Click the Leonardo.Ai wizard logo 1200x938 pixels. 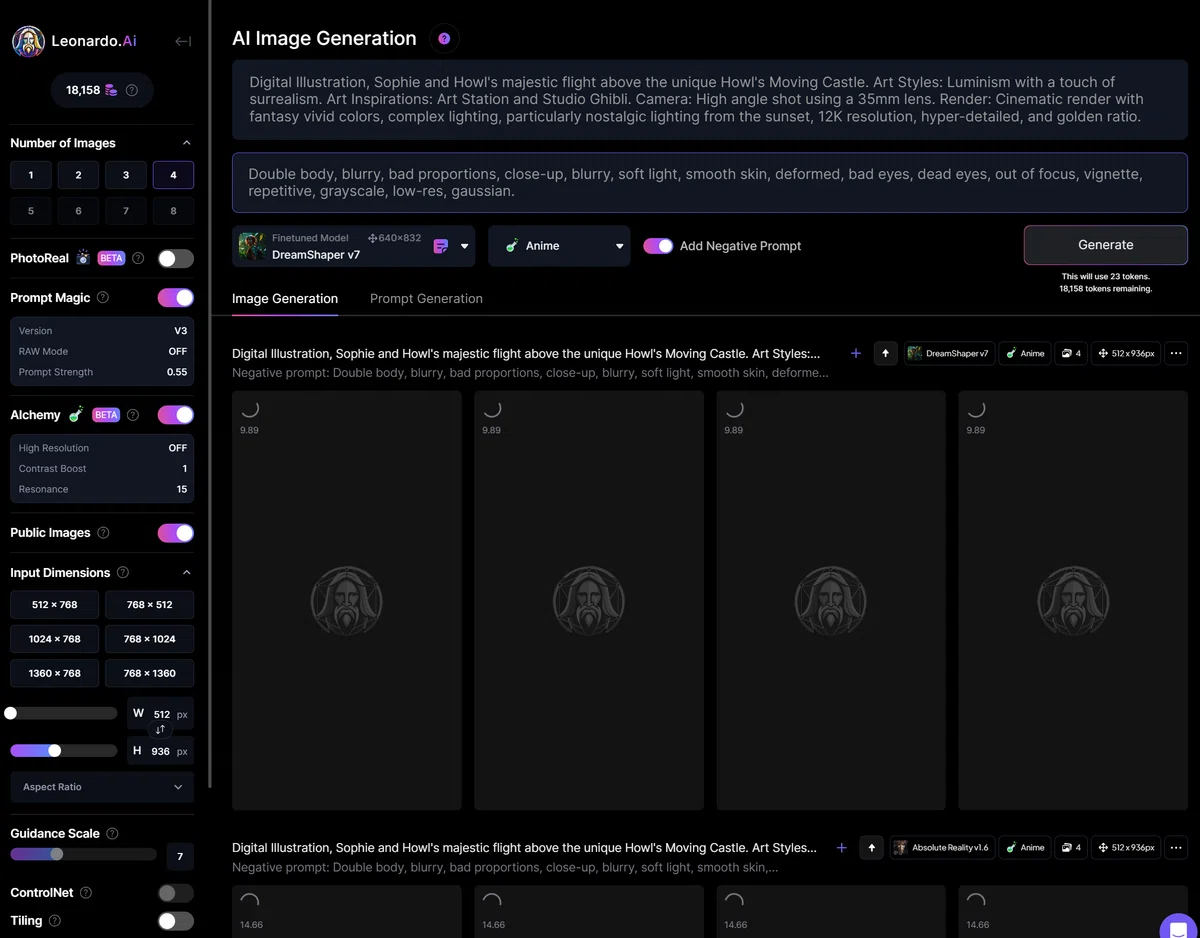coord(28,41)
